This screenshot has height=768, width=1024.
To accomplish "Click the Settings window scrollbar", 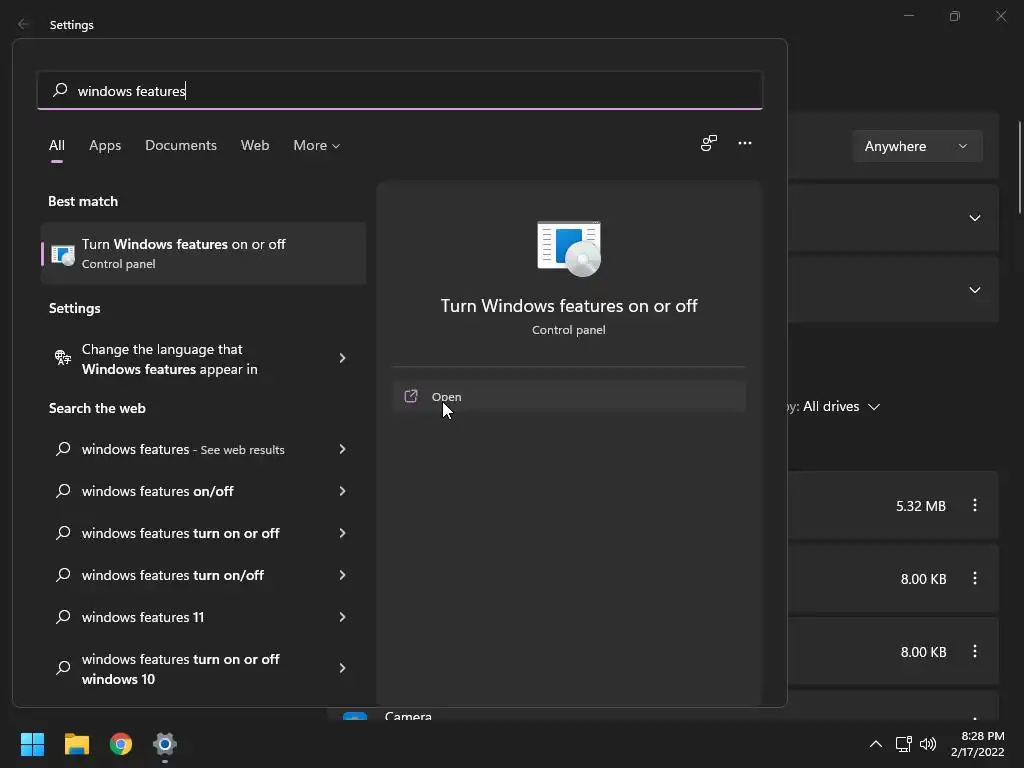I will click(x=1020, y=167).
